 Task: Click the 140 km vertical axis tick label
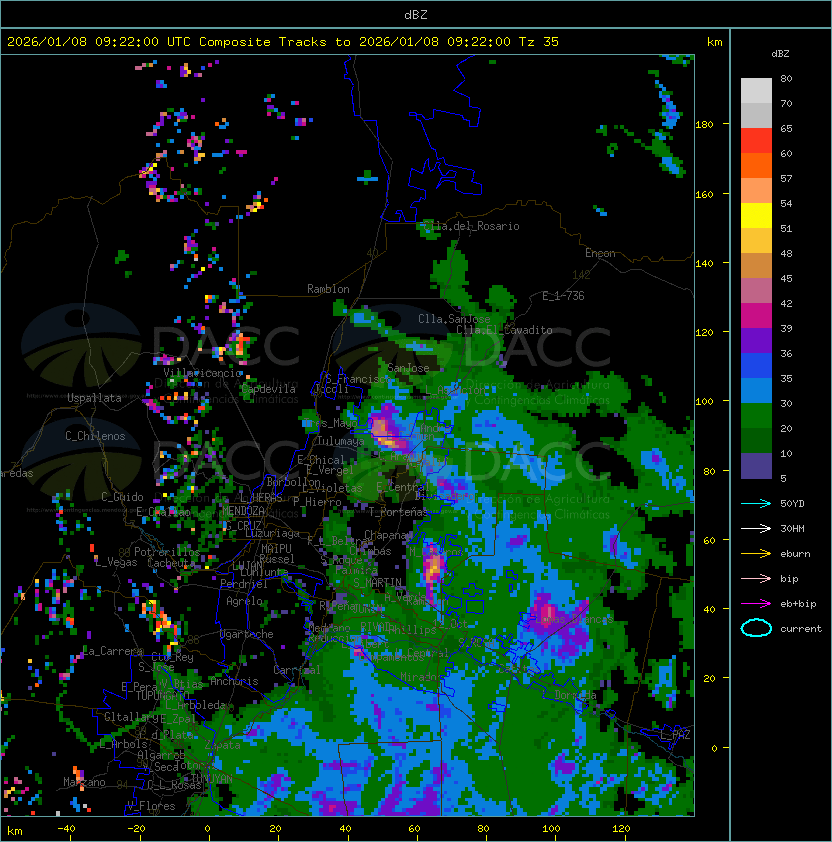click(x=704, y=263)
